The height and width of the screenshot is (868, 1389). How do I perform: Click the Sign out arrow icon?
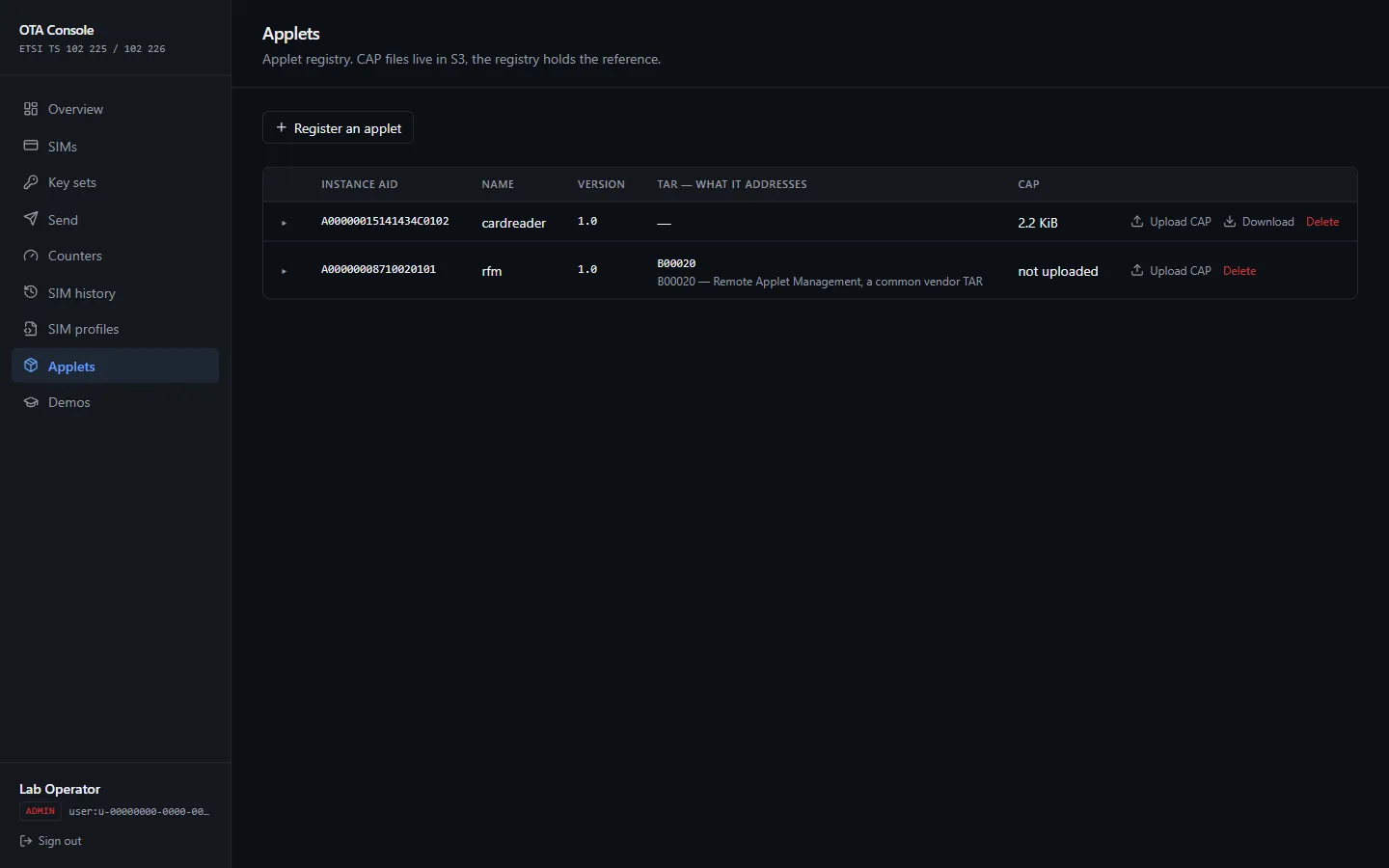pos(26,841)
